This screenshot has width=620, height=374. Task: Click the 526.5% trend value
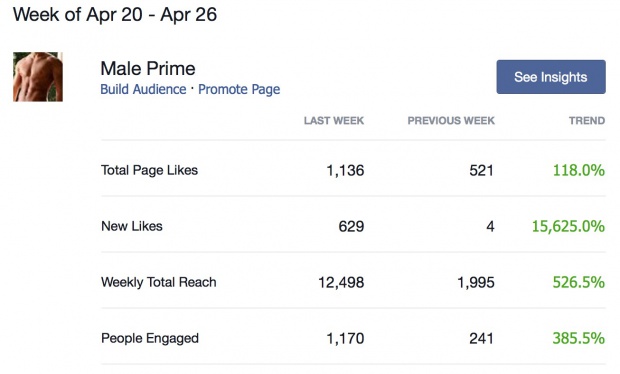pos(578,282)
